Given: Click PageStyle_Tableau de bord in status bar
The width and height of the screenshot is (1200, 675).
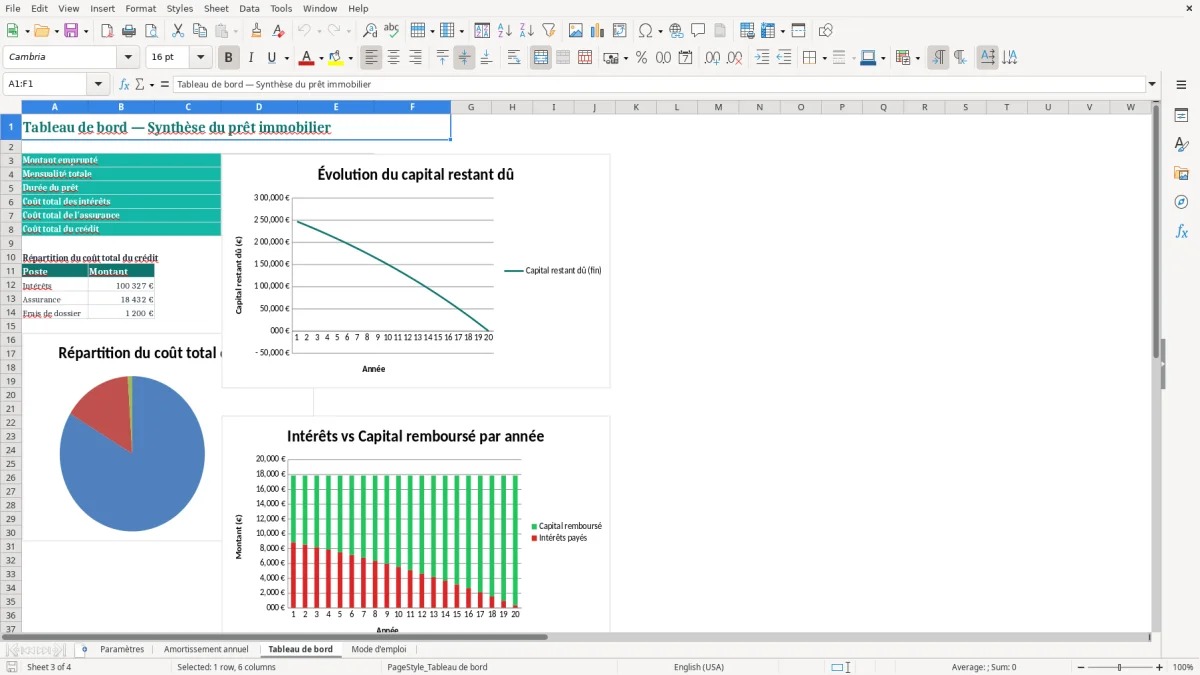Looking at the screenshot, I should (437, 667).
